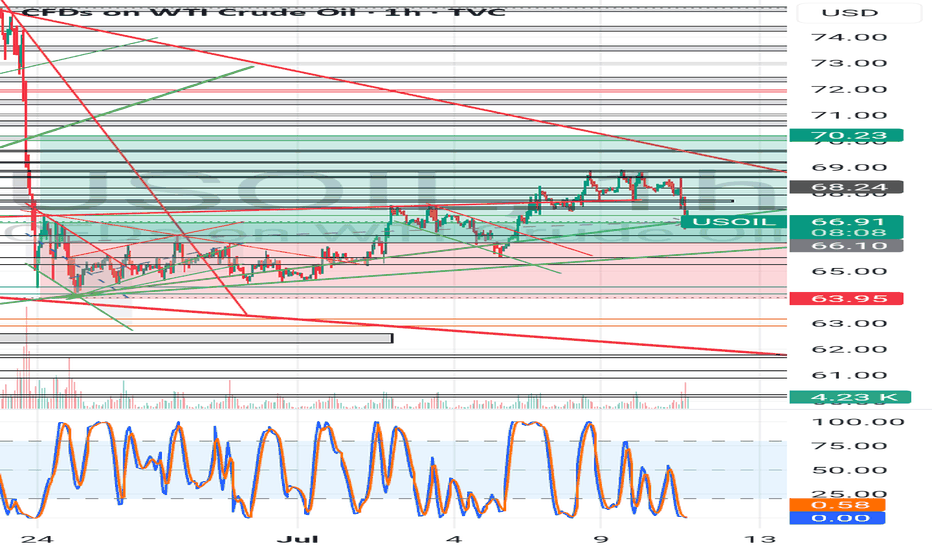932x550 pixels.
Task: Click the '13' date on time axis
Action: (x=760, y=539)
